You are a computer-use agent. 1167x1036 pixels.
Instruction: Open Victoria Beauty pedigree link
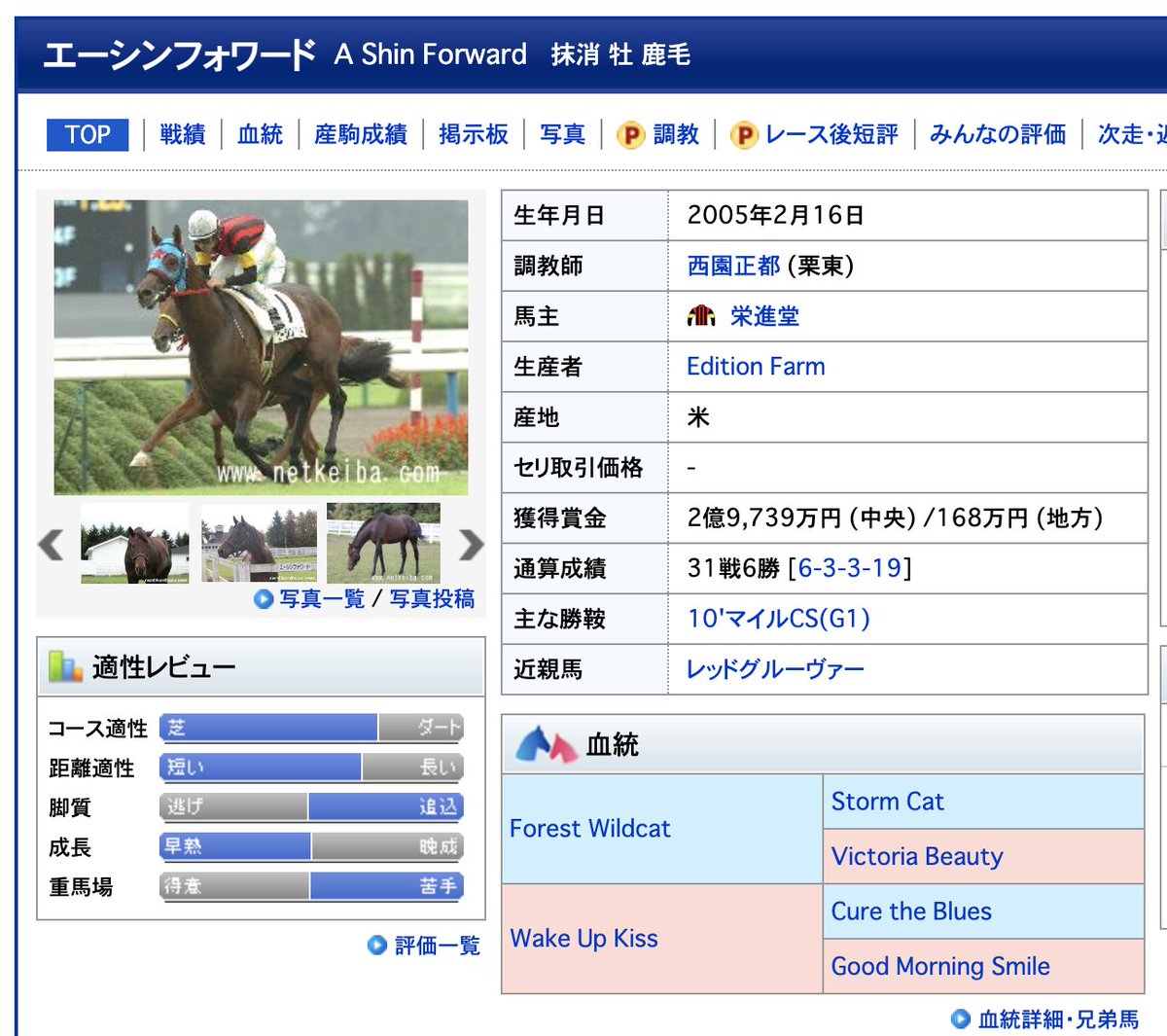coord(917,856)
